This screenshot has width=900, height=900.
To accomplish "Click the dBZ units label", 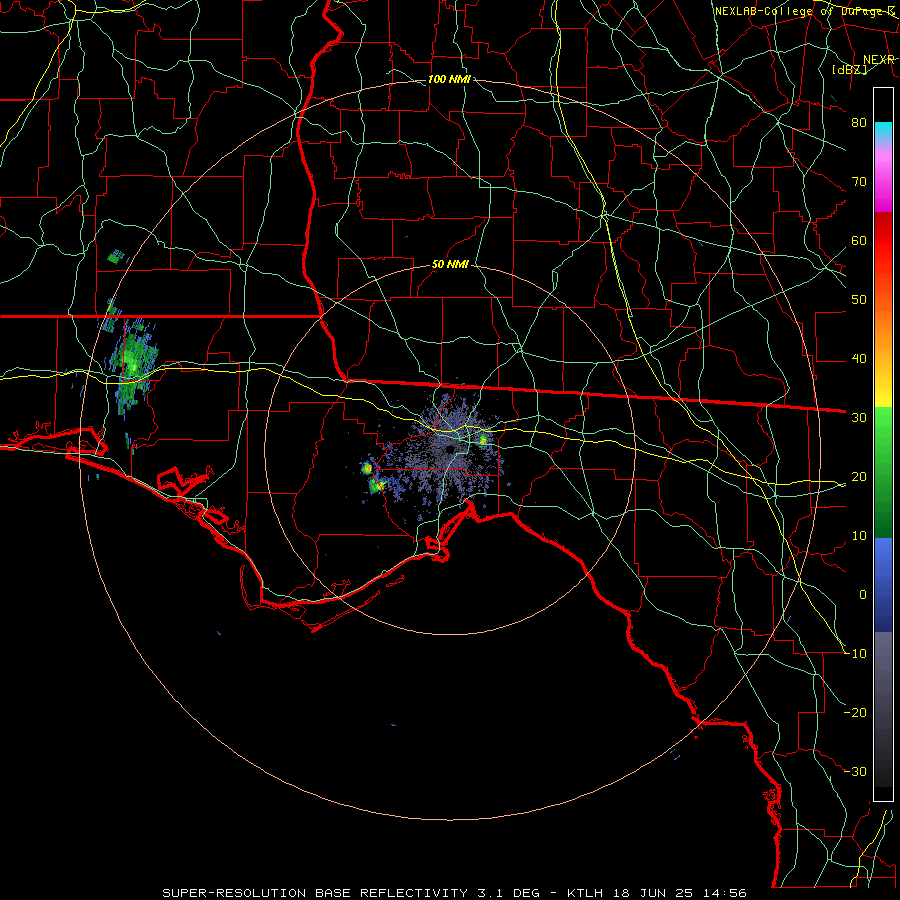I will (x=849, y=69).
